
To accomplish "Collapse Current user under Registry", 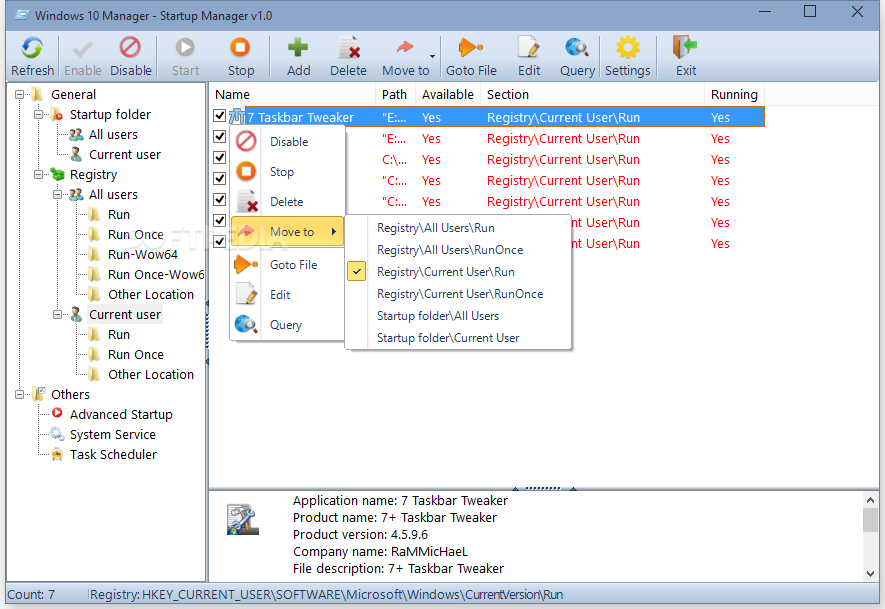I will click(58, 314).
